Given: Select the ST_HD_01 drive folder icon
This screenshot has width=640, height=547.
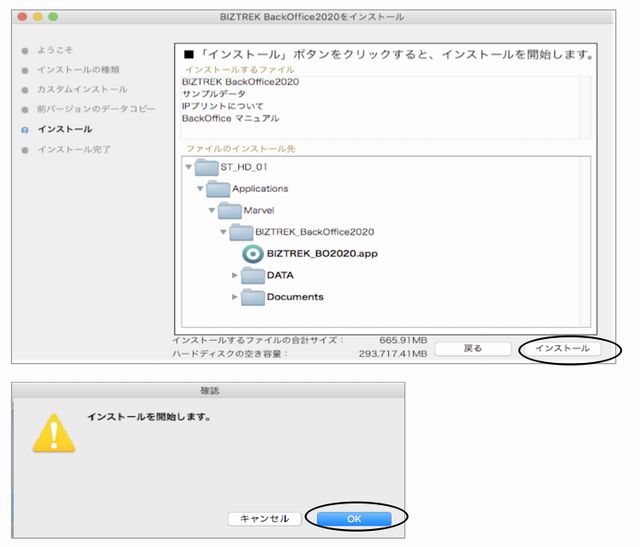Looking at the screenshot, I should click(206, 166).
